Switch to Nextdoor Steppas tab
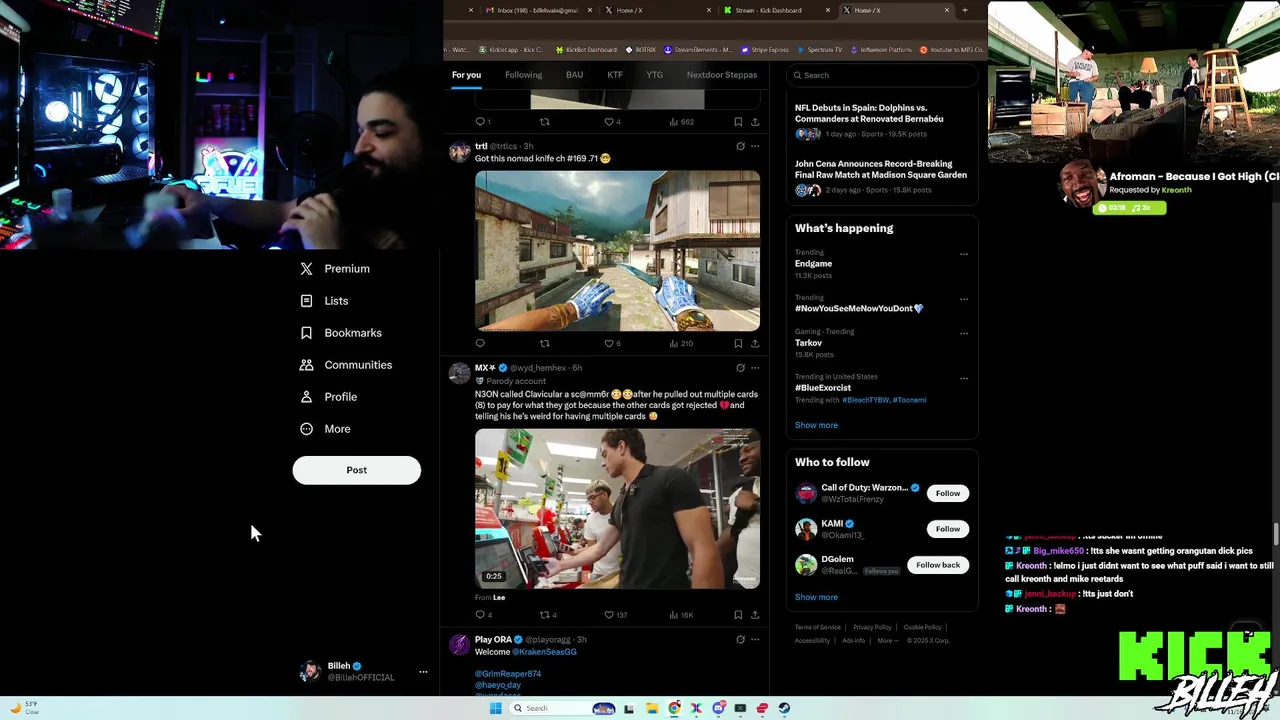 tap(722, 75)
